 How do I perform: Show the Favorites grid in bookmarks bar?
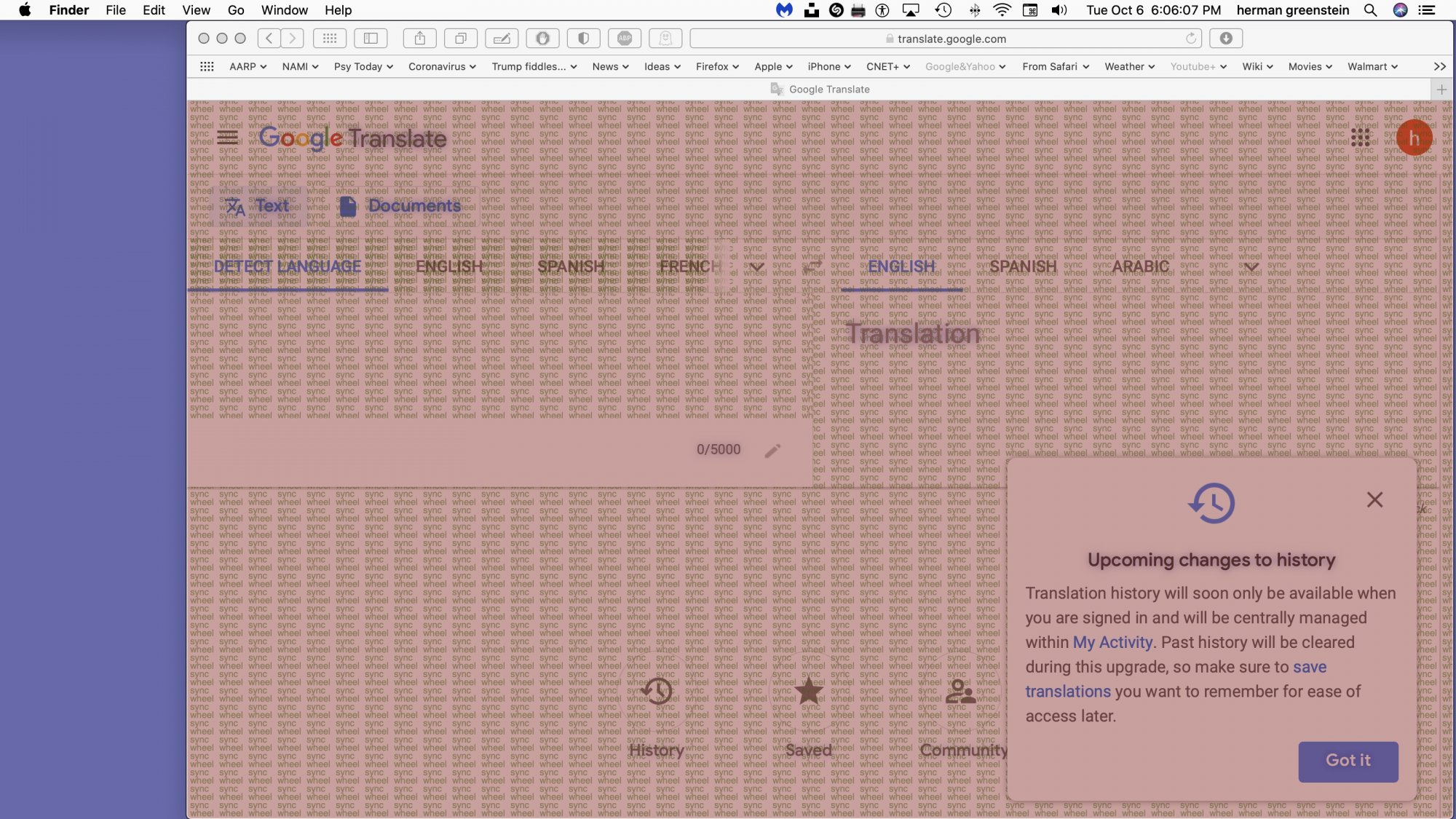point(207,66)
